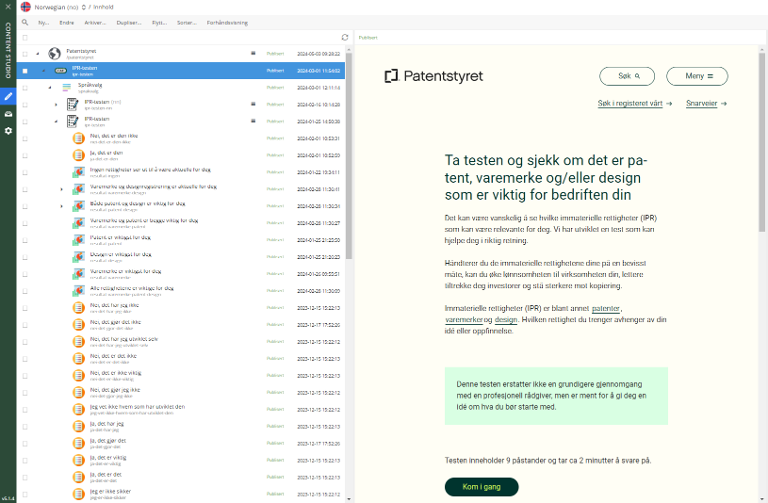Click the Norwegian flag project icon
Viewport: 768px width, 503px height.
(26, 7)
